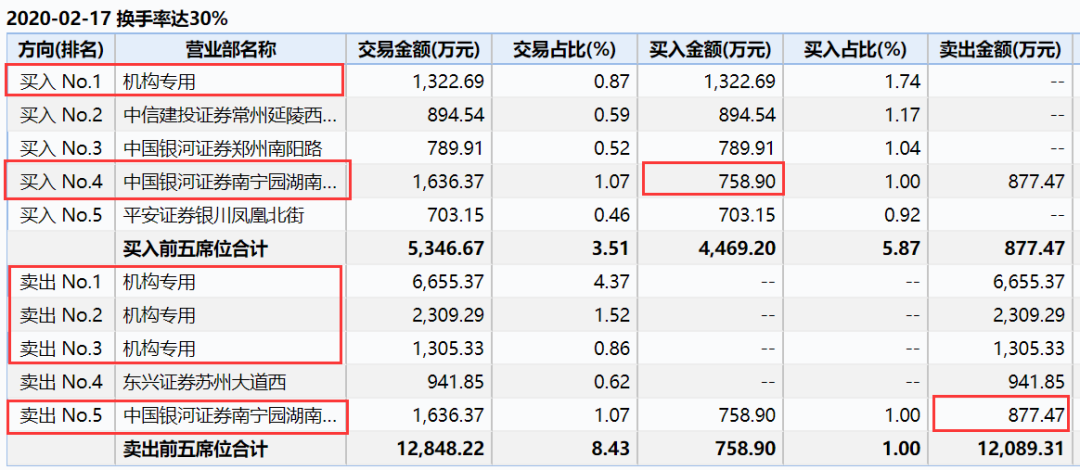Select 卖出 No.1 trade amount 6,655.37
Image resolution: width=1080 pixels, height=470 pixels.
coord(448,283)
